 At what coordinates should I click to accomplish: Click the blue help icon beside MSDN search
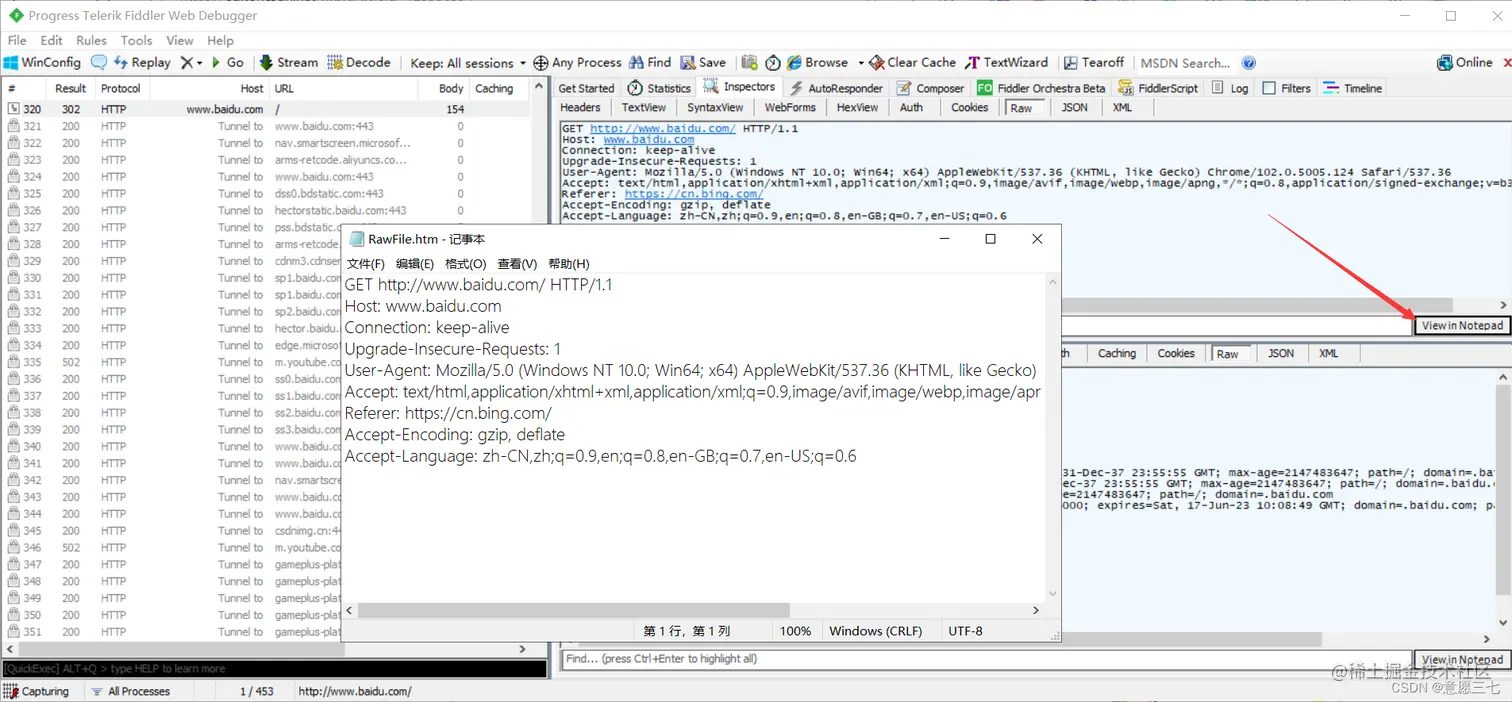1248,63
